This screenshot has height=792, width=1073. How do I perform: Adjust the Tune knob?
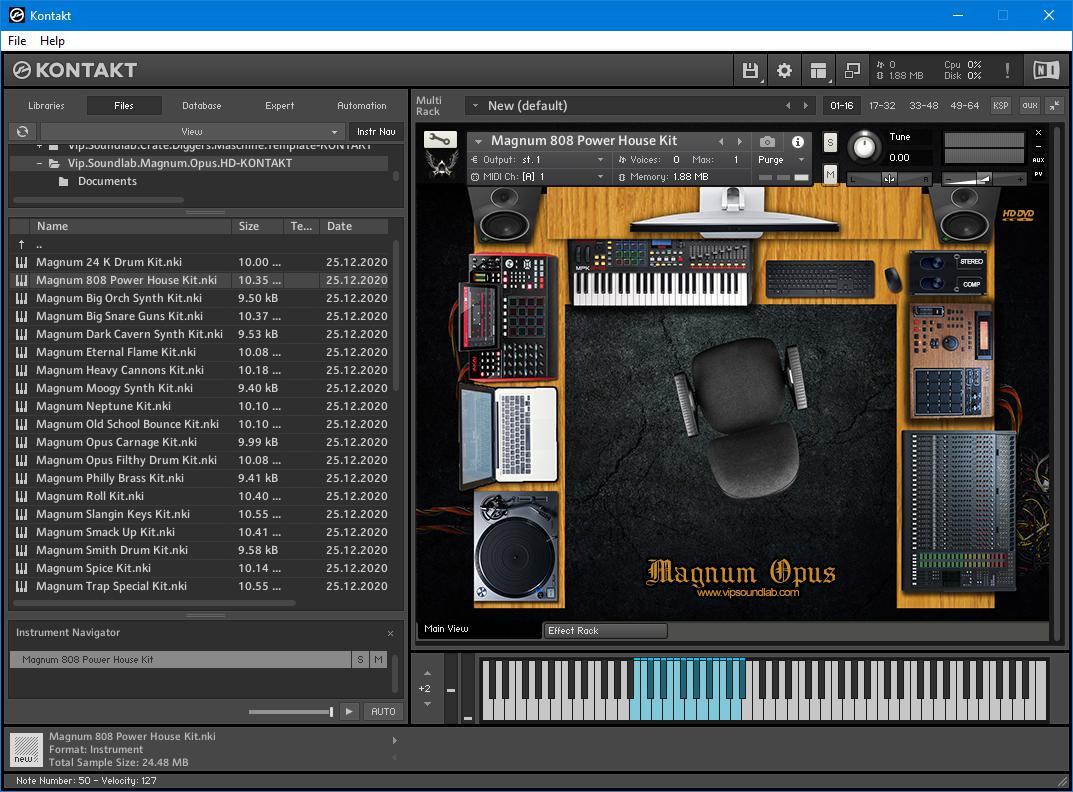865,146
